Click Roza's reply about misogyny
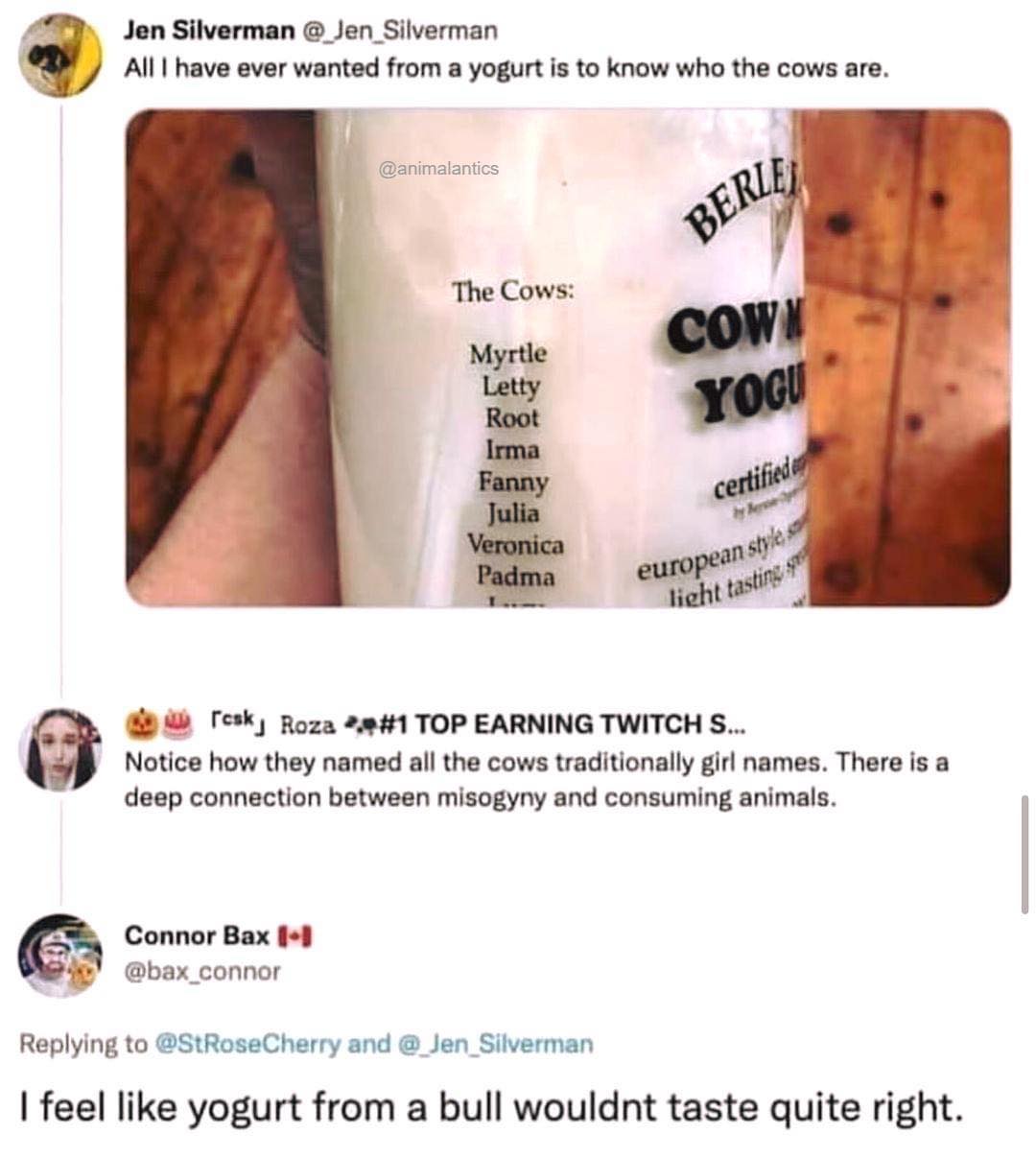The width and height of the screenshot is (1036, 1158). (536, 780)
